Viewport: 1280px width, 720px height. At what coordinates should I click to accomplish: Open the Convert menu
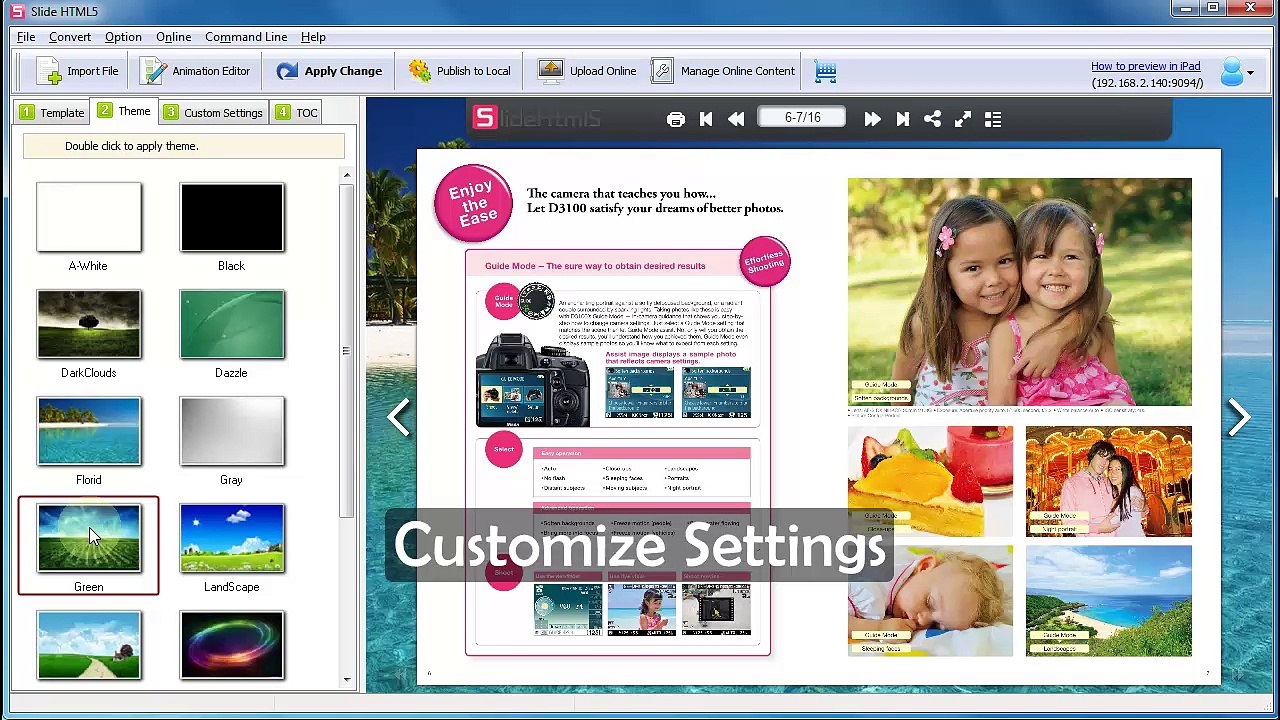coord(70,37)
